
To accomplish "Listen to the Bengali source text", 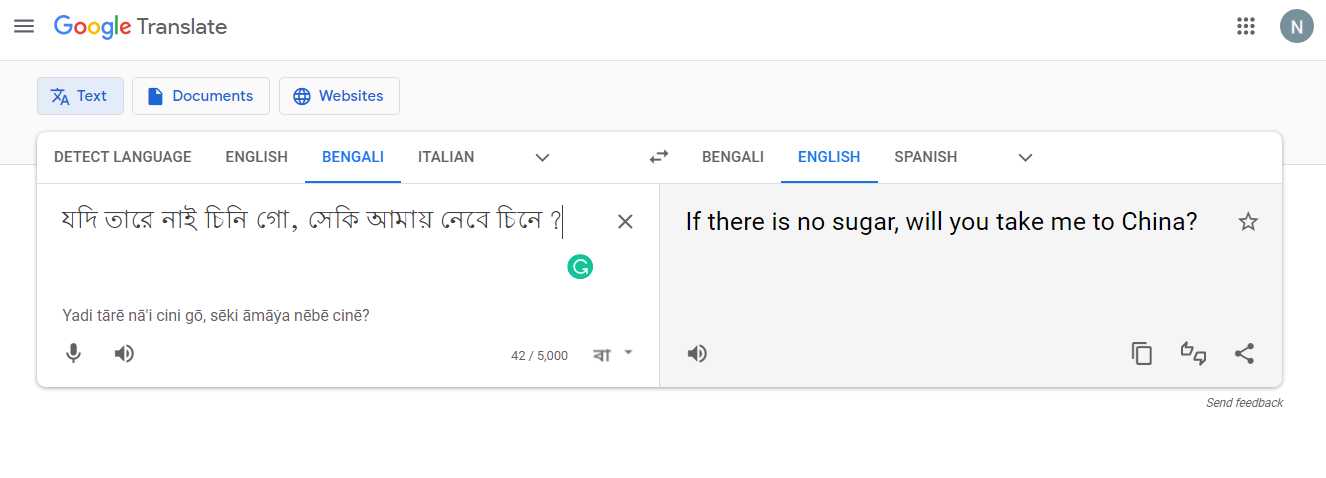I will coord(124,353).
